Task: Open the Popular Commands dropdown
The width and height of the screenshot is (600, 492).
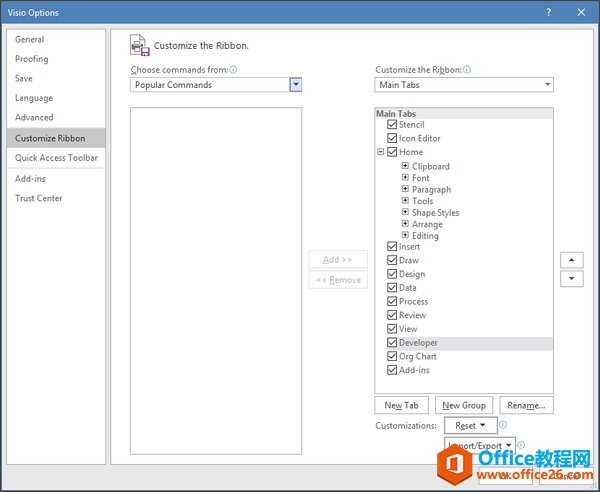Action: pos(295,85)
